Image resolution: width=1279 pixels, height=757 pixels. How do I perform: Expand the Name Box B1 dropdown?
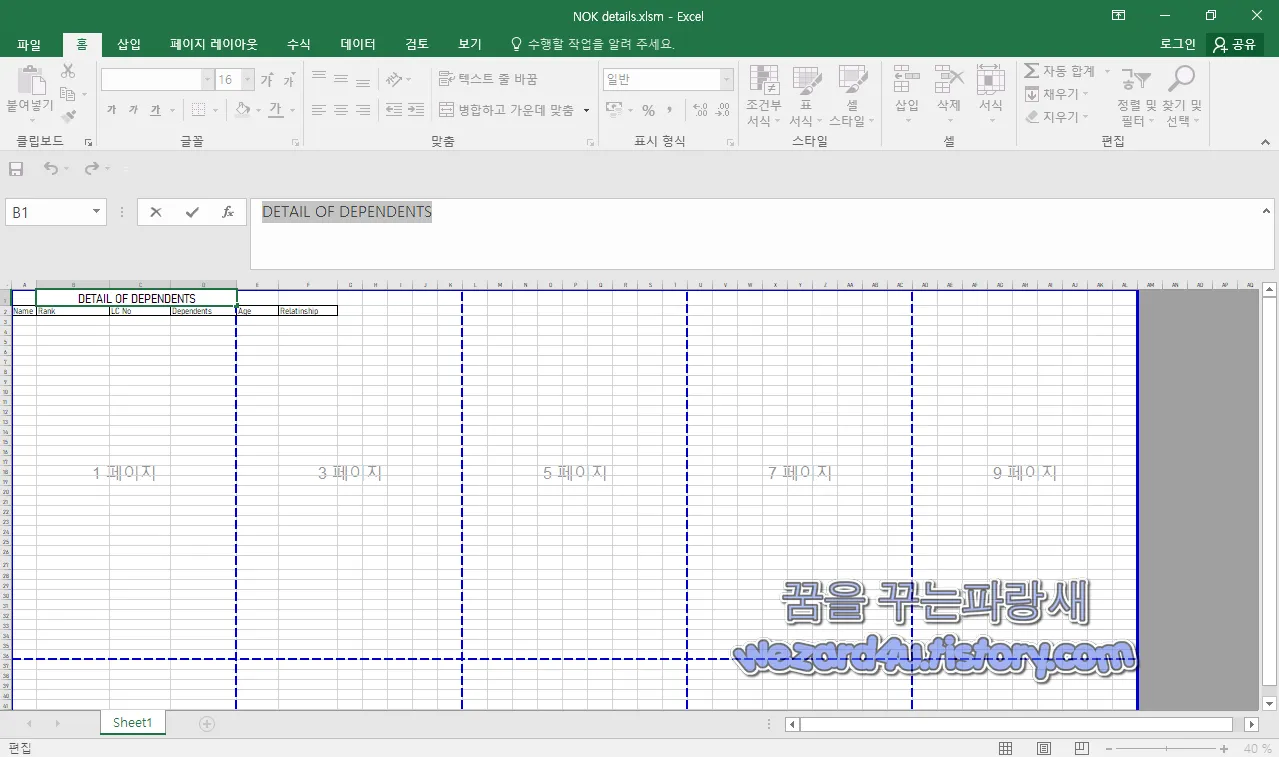tap(97, 212)
